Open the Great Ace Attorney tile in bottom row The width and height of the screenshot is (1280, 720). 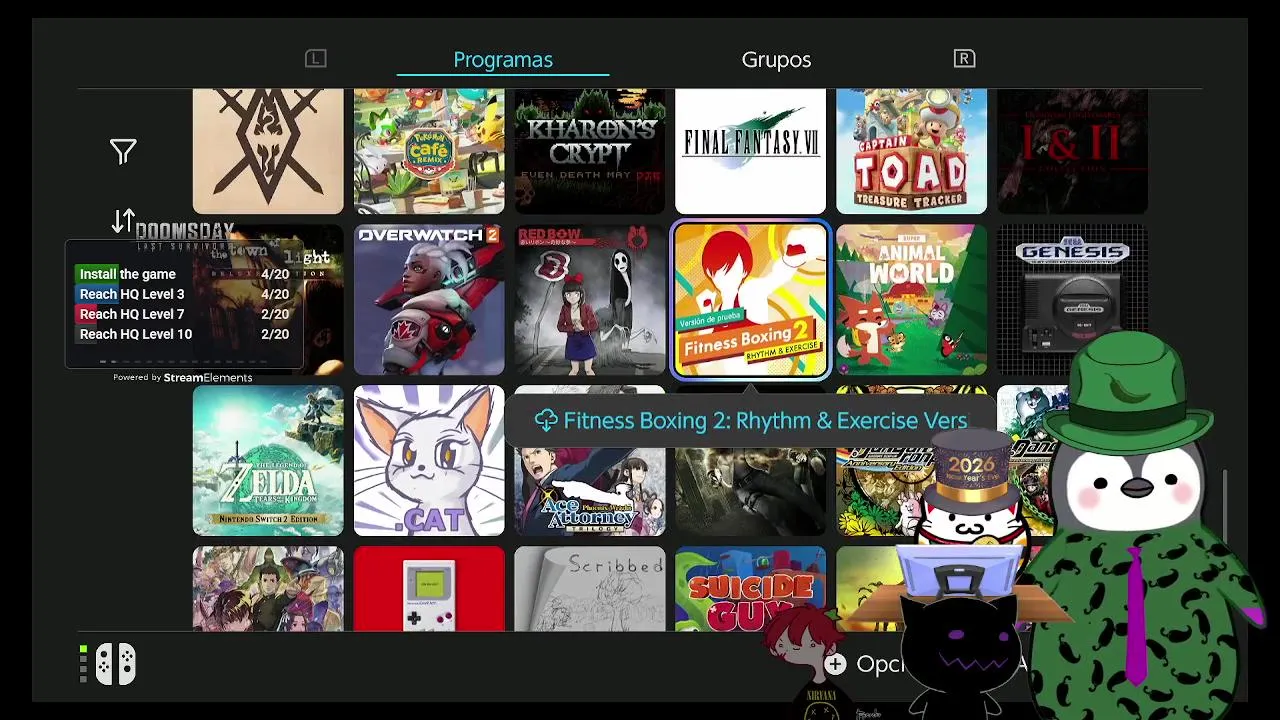pos(268,589)
